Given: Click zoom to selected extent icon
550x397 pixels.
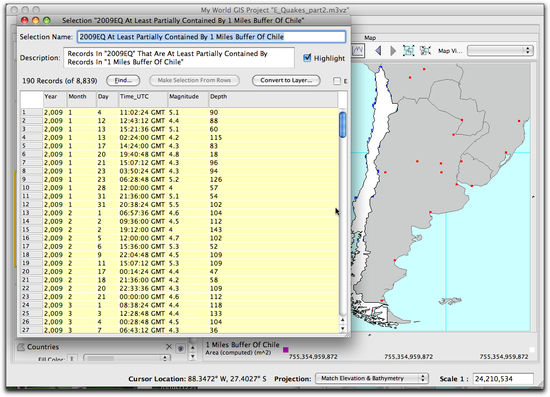Looking at the screenshot, I should 425,51.
